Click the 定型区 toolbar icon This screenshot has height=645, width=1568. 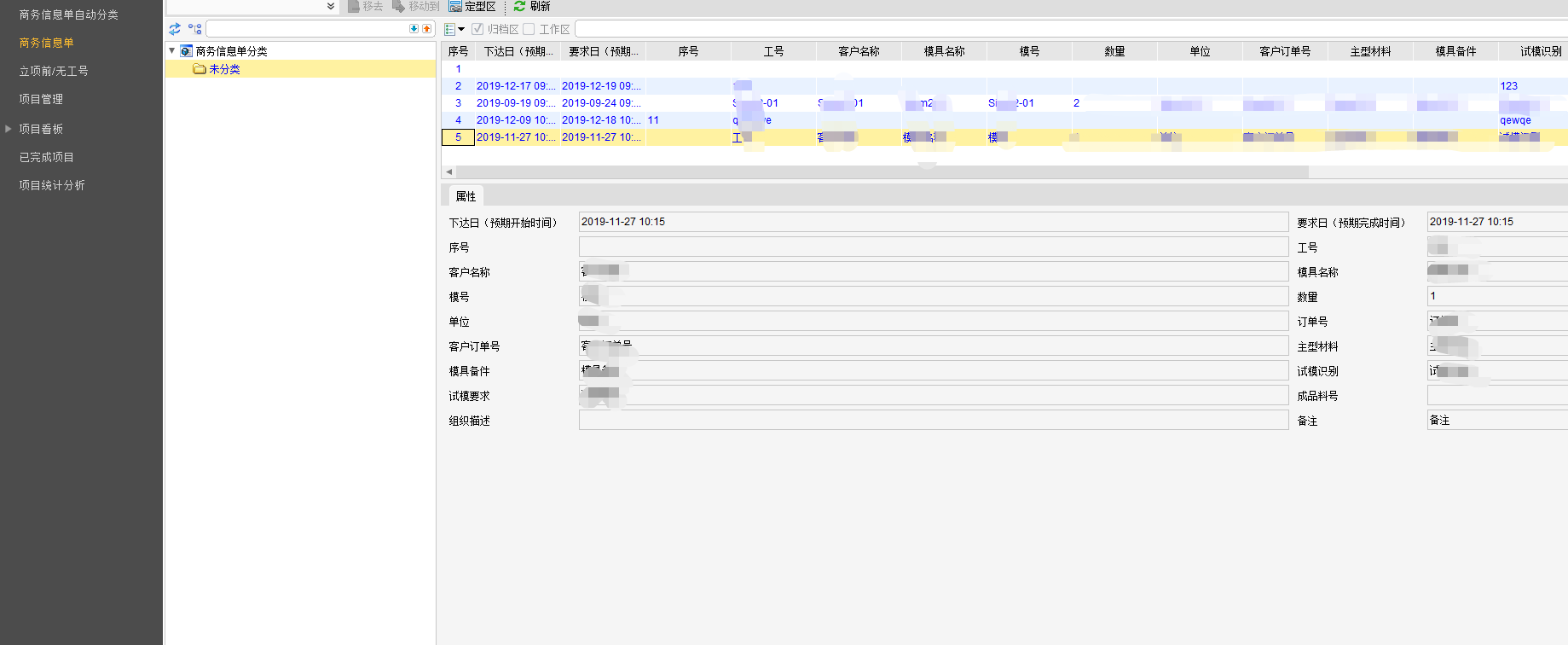[455, 7]
